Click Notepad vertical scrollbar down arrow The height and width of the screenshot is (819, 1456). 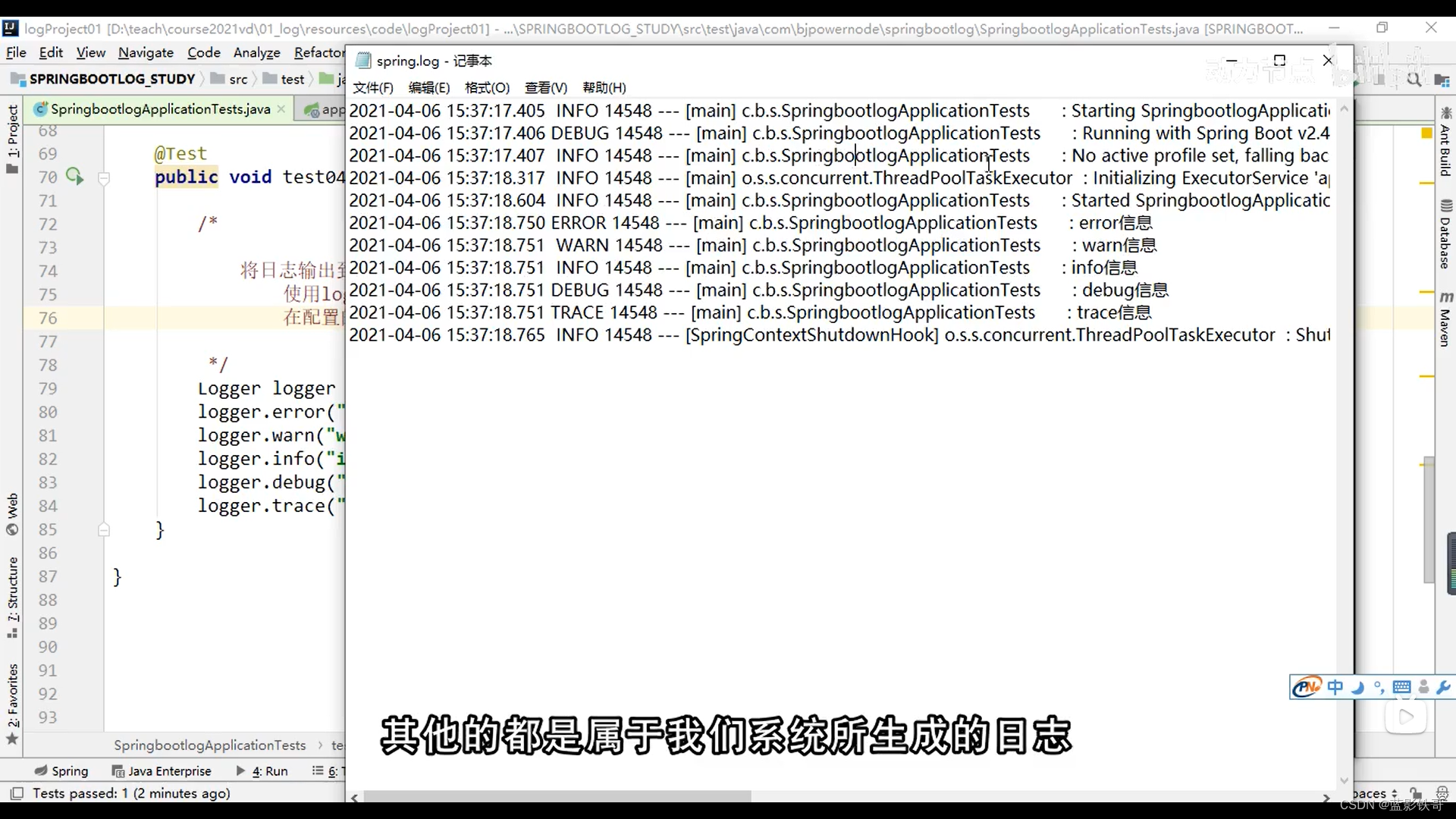[1344, 780]
